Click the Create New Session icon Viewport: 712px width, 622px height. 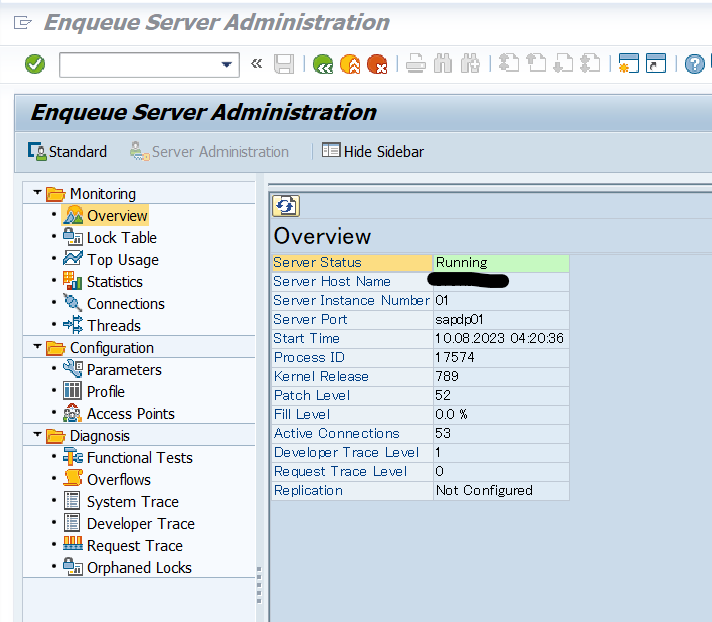628,64
